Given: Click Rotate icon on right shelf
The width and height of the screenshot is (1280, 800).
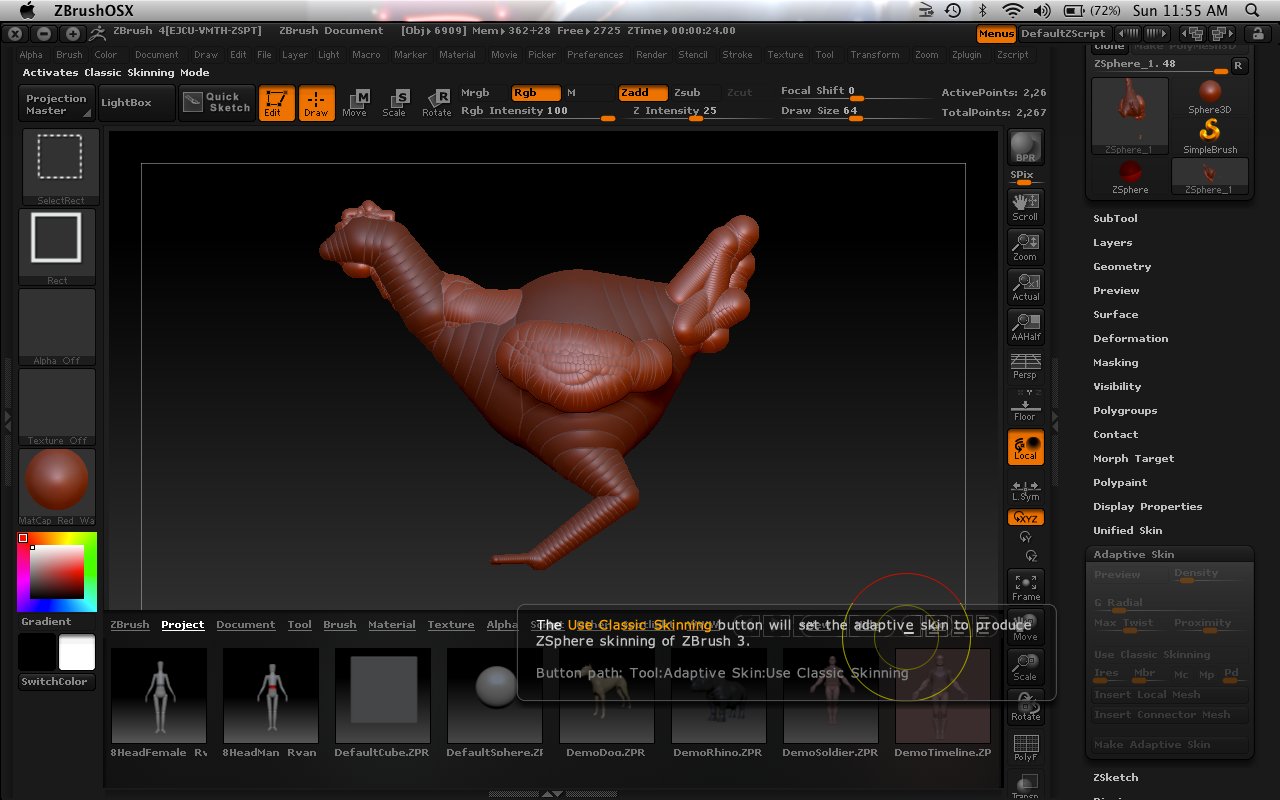Looking at the screenshot, I should [1026, 706].
